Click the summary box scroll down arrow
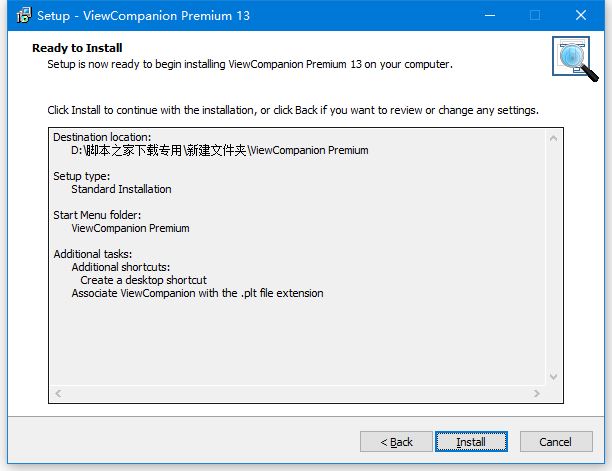Image resolution: width=612 pixels, height=471 pixels. point(553,377)
